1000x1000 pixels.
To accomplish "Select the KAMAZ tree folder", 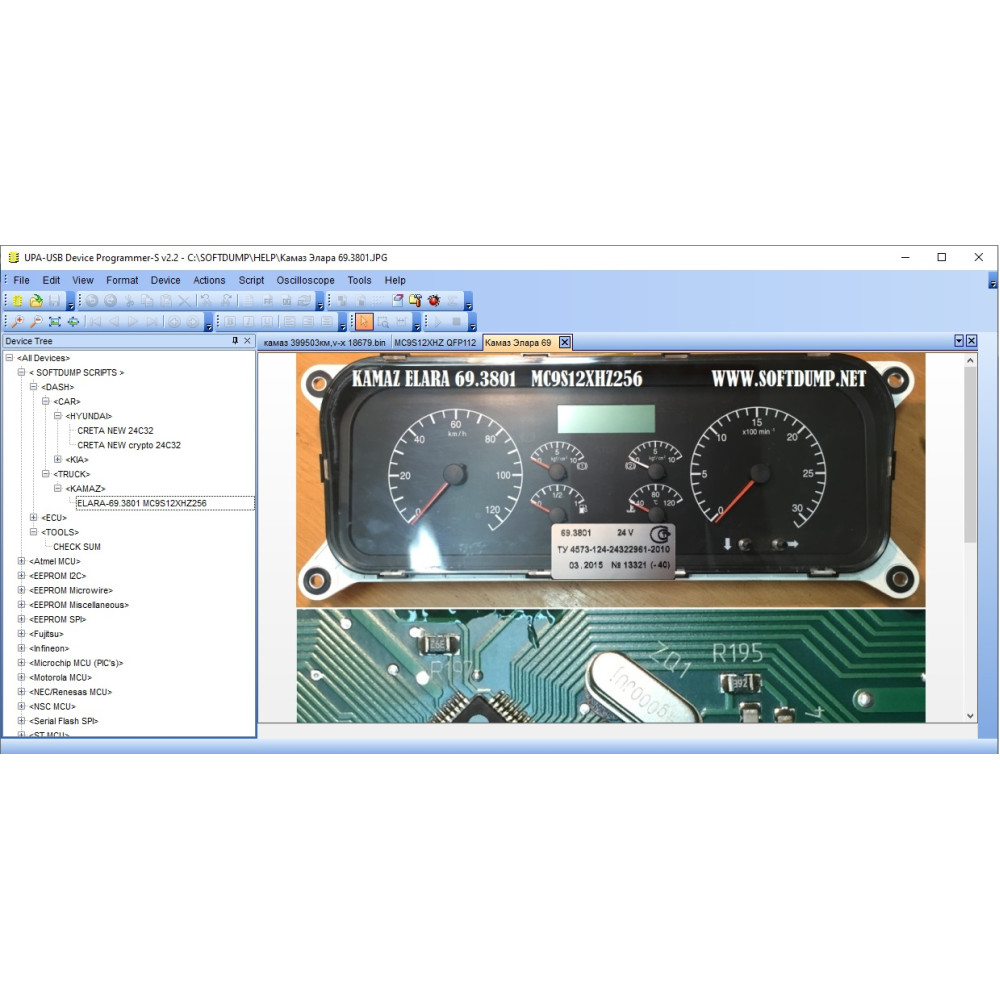I will [85, 489].
